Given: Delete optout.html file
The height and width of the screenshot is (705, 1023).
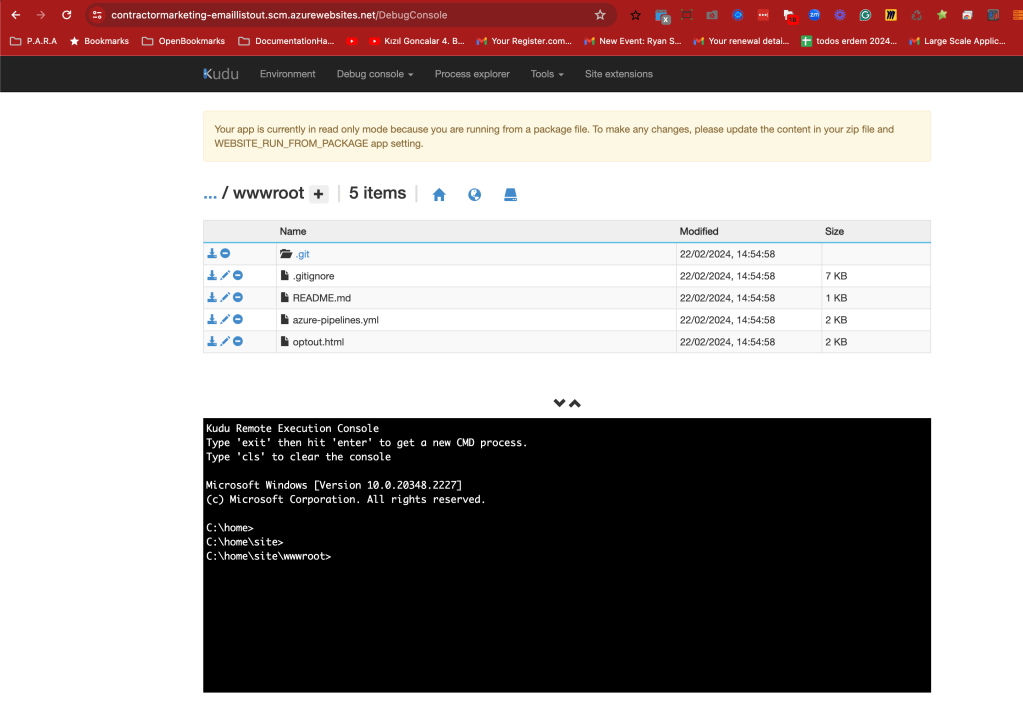Looking at the screenshot, I should click(238, 341).
